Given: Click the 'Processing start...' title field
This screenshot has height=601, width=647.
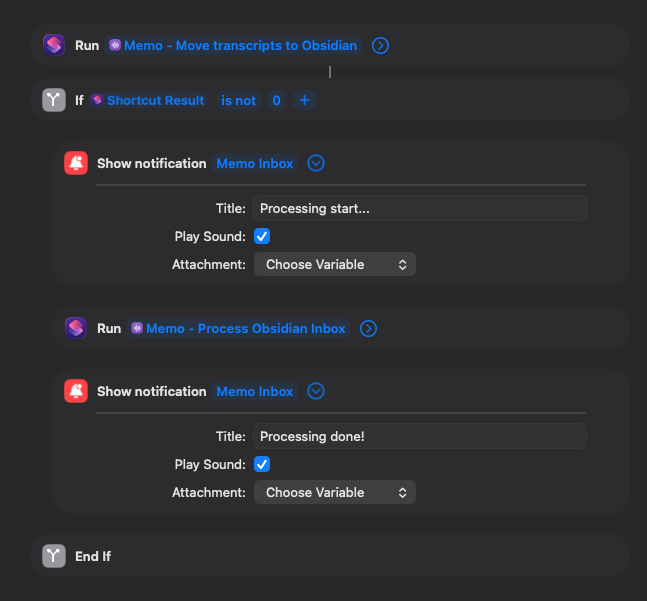Looking at the screenshot, I should click(x=419, y=208).
